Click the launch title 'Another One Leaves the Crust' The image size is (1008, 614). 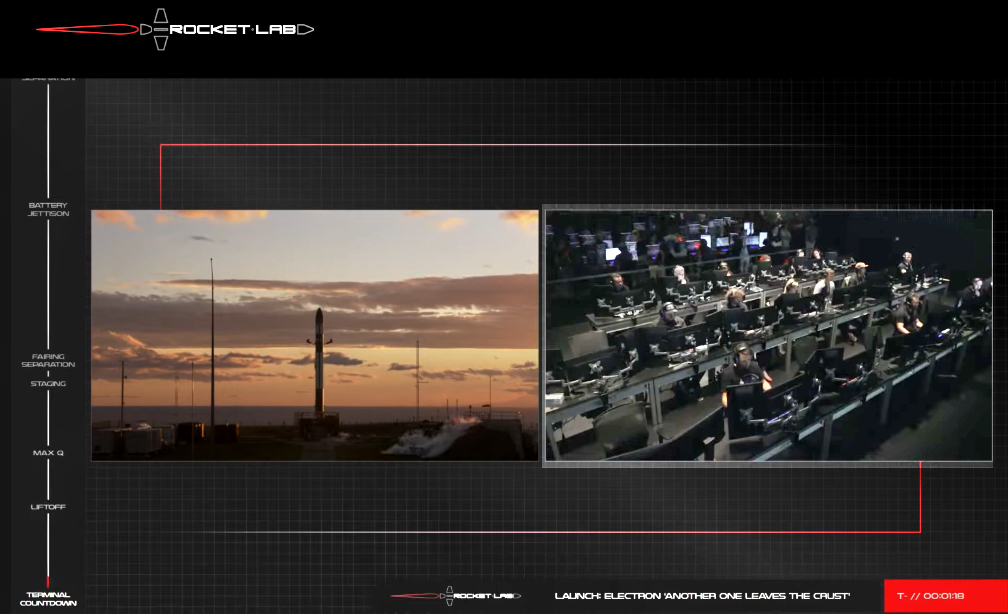coord(702,596)
